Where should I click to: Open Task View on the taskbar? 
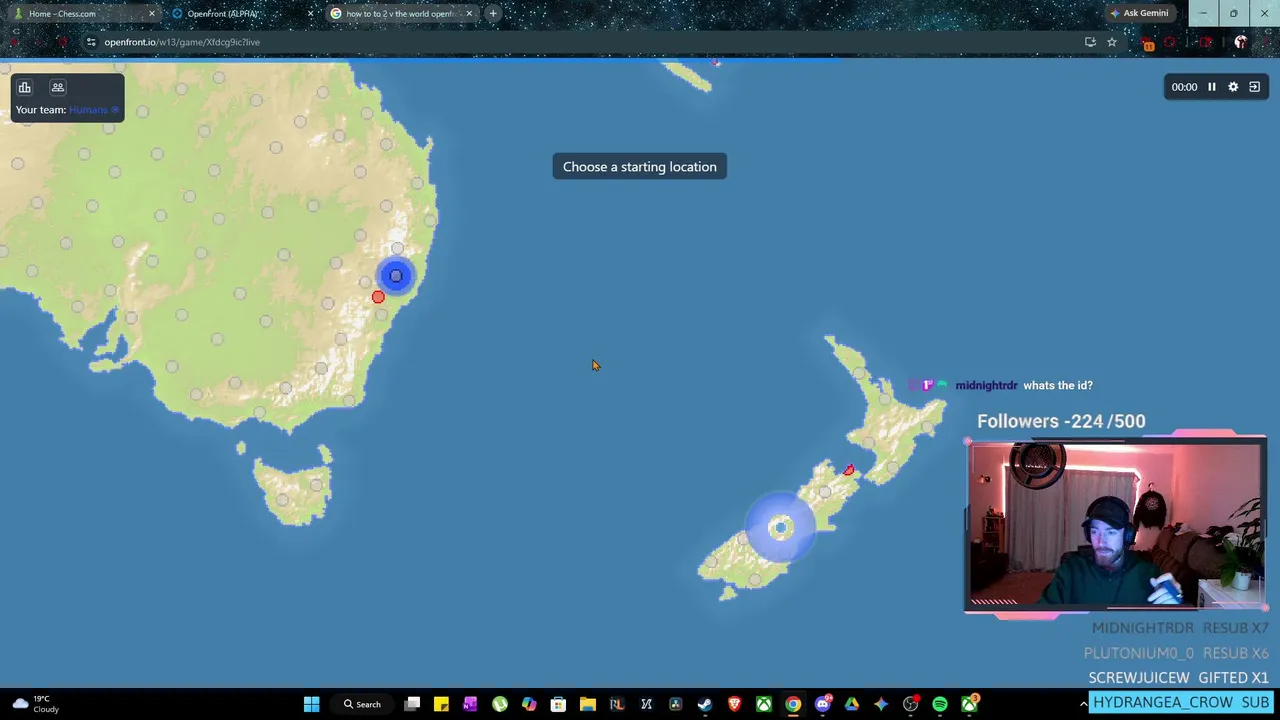click(x=412, y=704)
